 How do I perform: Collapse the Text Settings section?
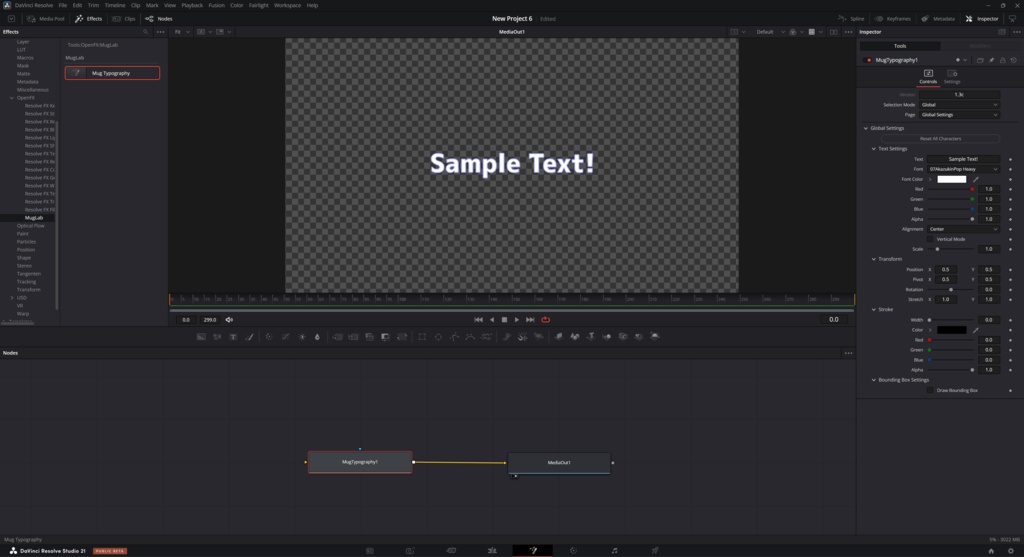pyautogui.click(x=874, y=149)
